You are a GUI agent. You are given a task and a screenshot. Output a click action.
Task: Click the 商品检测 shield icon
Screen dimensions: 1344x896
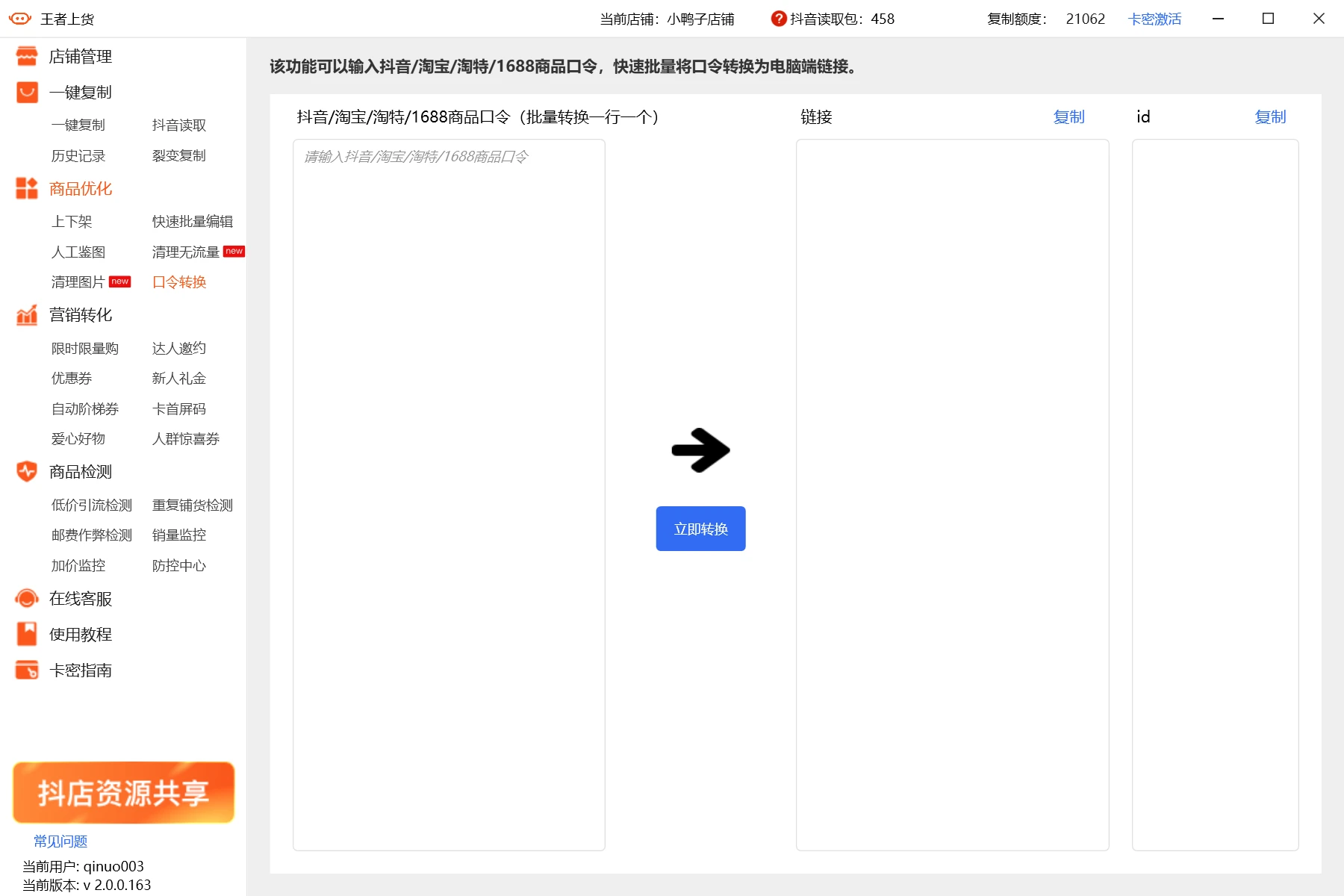click(27, 472)
